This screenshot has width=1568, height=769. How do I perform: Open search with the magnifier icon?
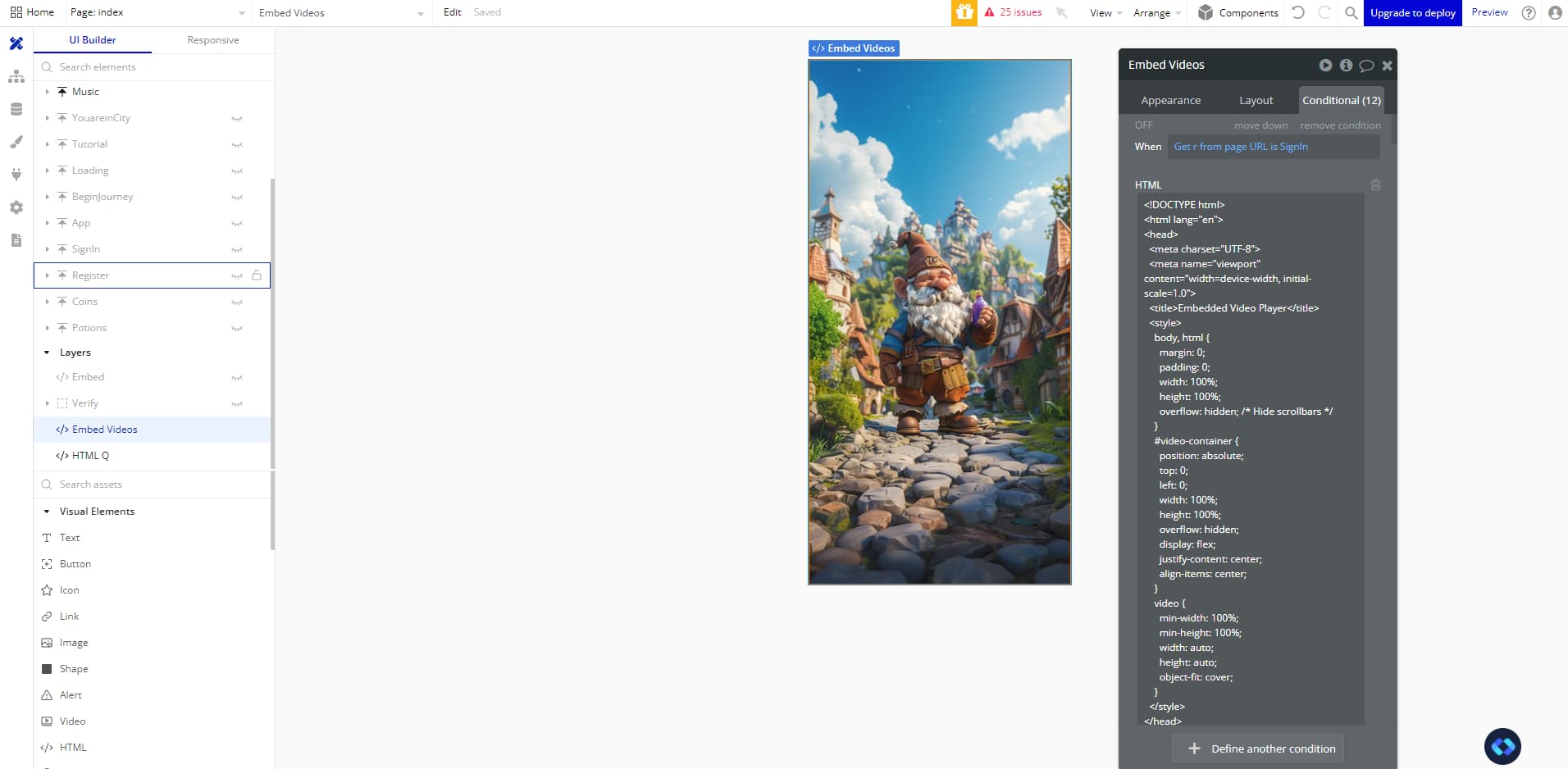[x=1351, y=13]
